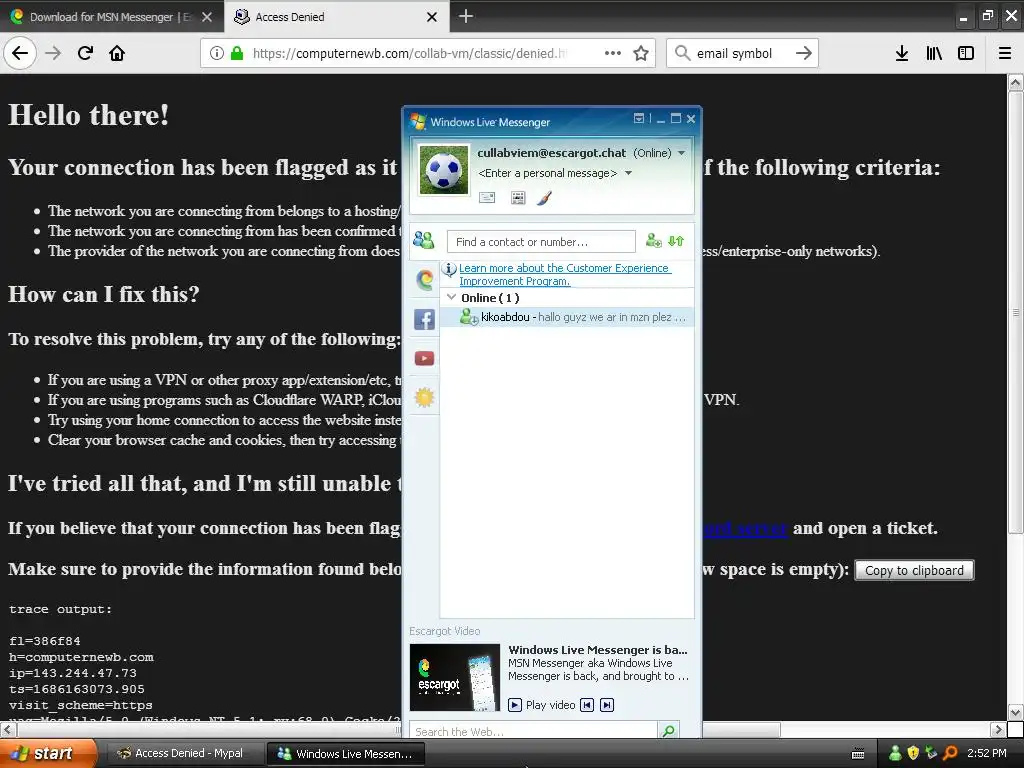Click the horizontal scrollbar right arrow
Image resolution: width=1024 pixels, height=768 pixels.
click(997, 729)
